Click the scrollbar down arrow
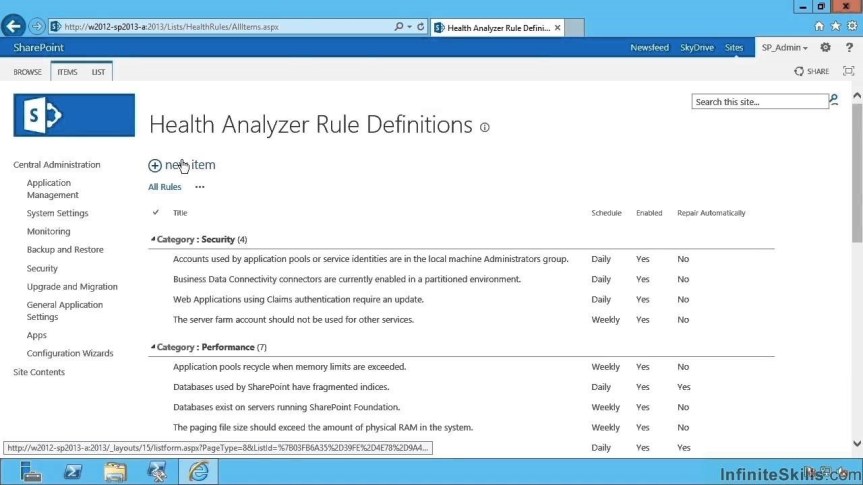 pos(857,443)
